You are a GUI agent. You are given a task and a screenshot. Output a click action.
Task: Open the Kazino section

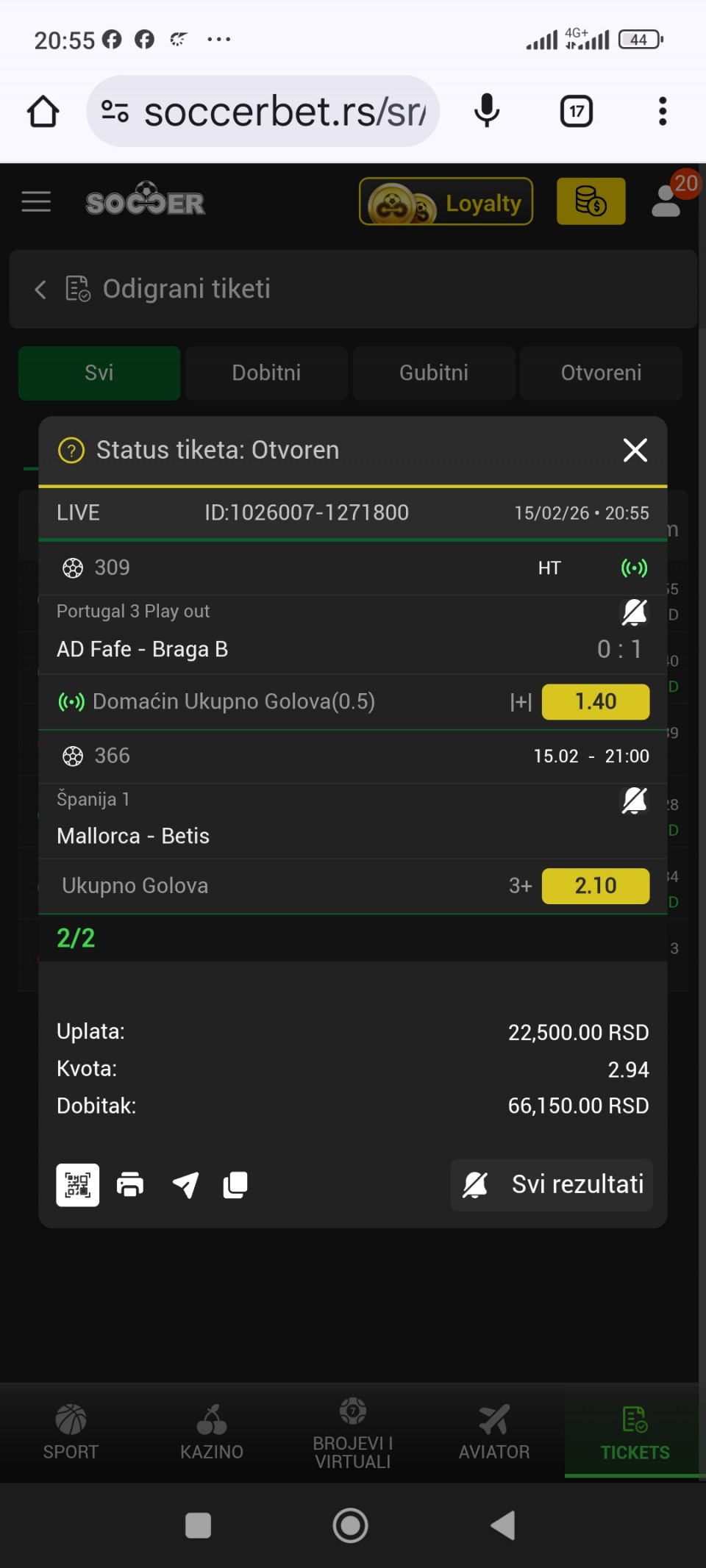click(x=212, y=1431)
